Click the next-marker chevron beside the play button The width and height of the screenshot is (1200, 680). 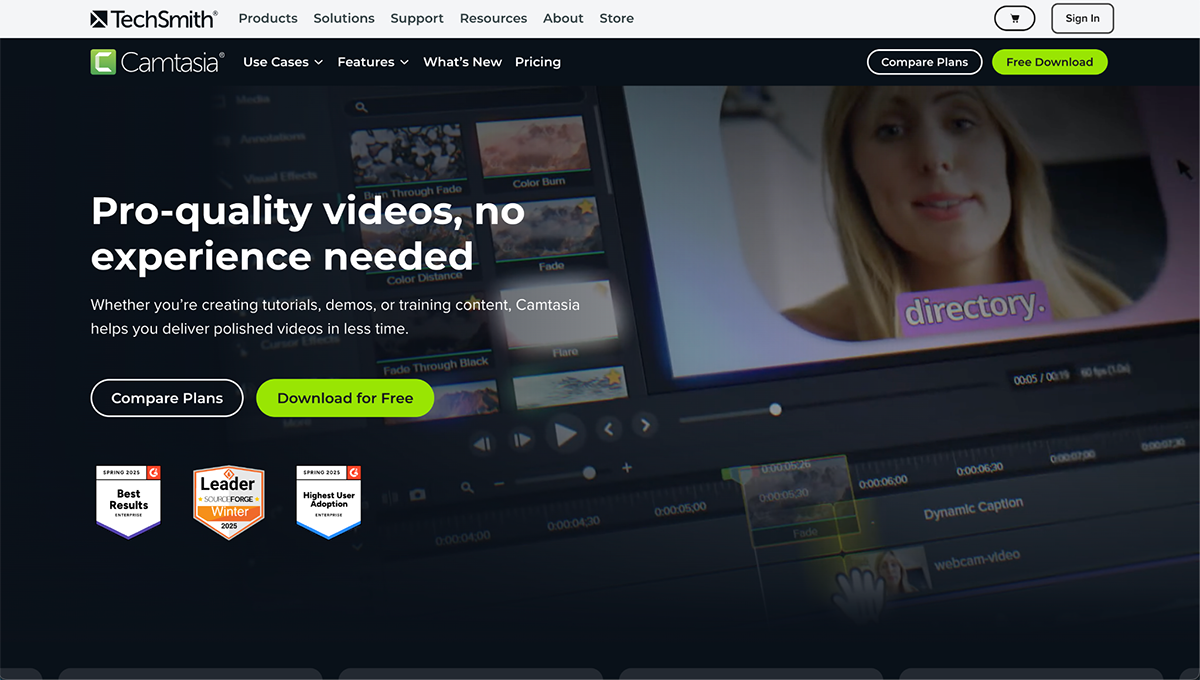pyautogui.click(x=644, y=425)
